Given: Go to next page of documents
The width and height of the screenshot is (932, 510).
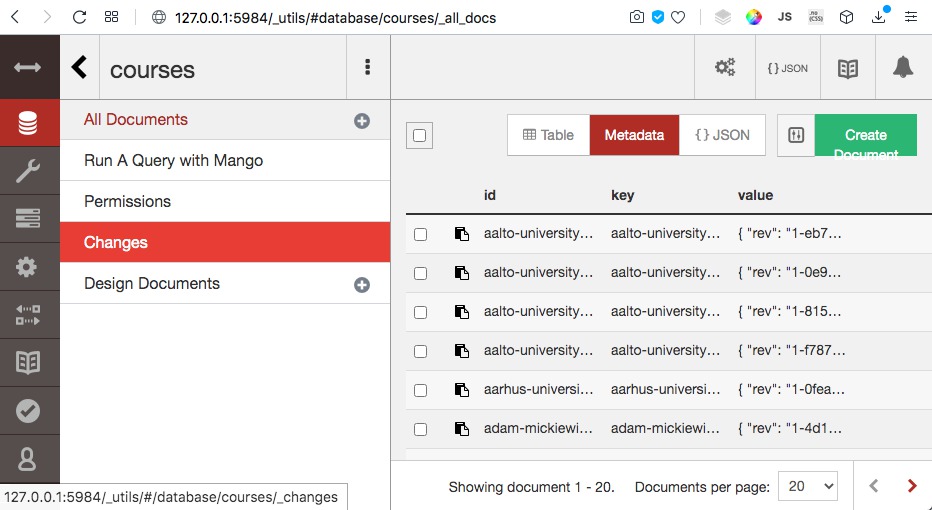Looking at the screenshot, I should pyautogui.click(x=912, y=486).
